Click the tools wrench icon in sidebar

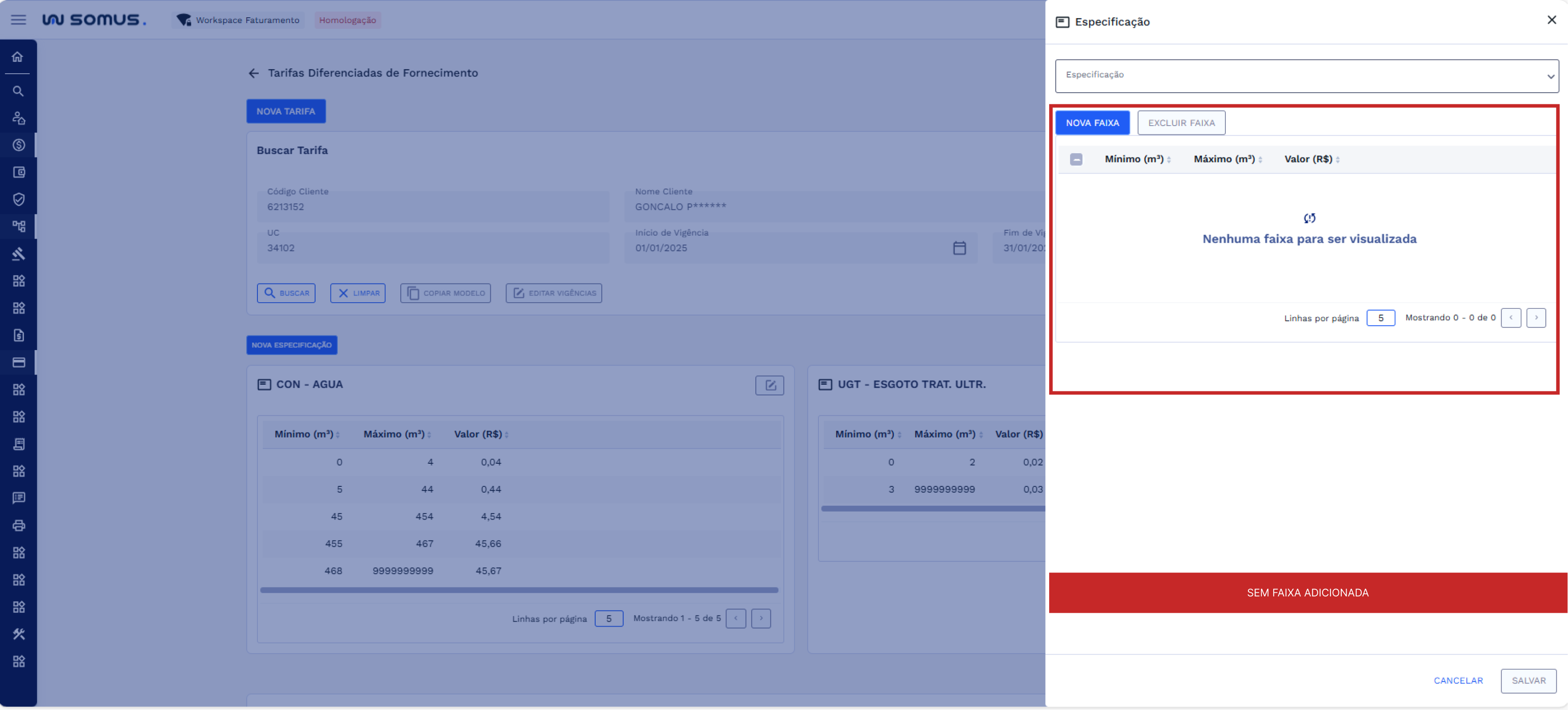(18, 634)
